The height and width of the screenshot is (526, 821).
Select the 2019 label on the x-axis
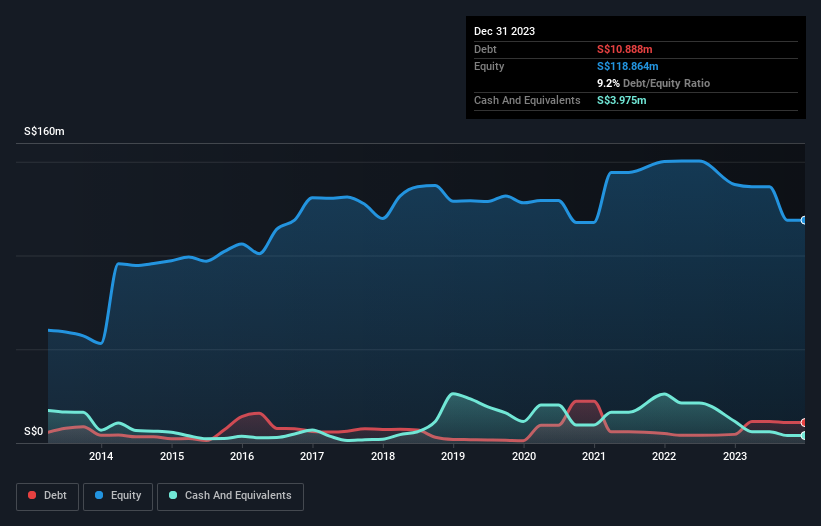453,457
